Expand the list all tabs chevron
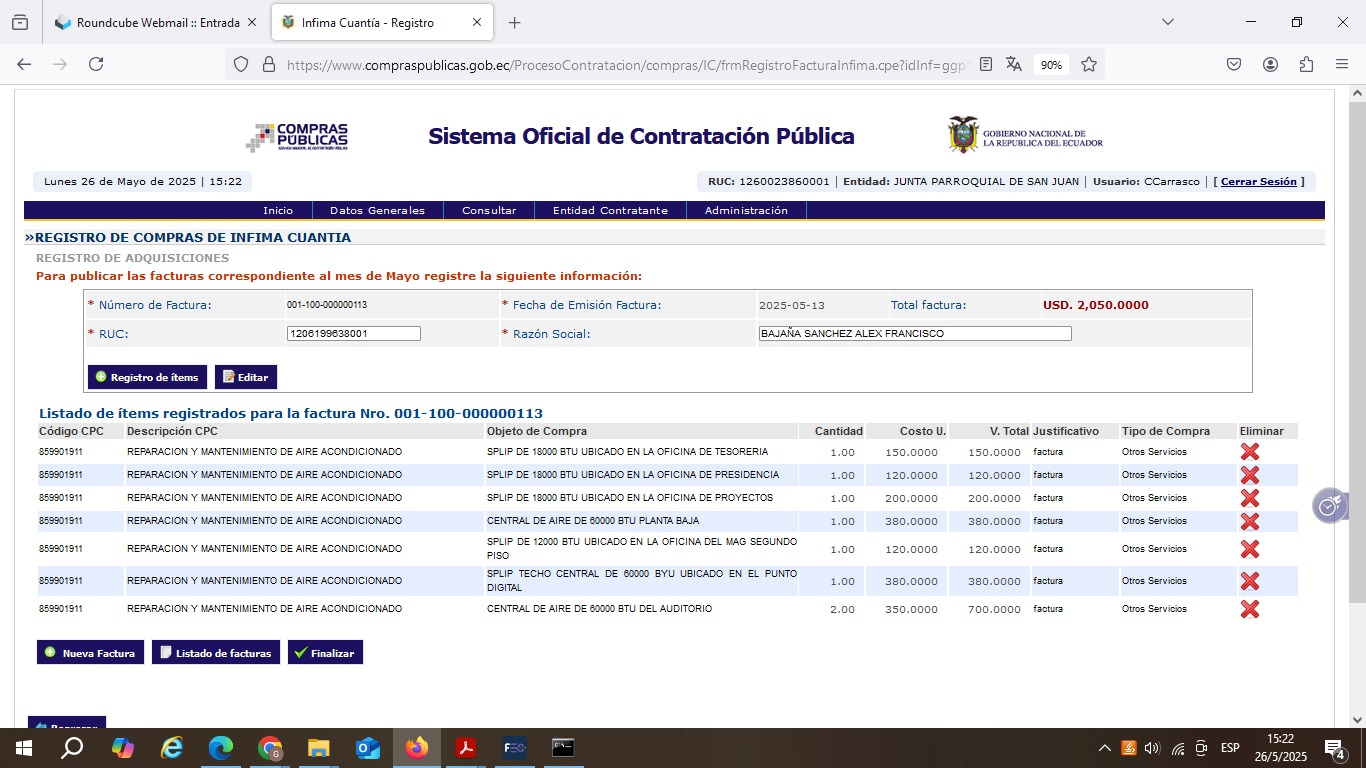This screenshot has height=768, width=1366. pos(1167,22)
